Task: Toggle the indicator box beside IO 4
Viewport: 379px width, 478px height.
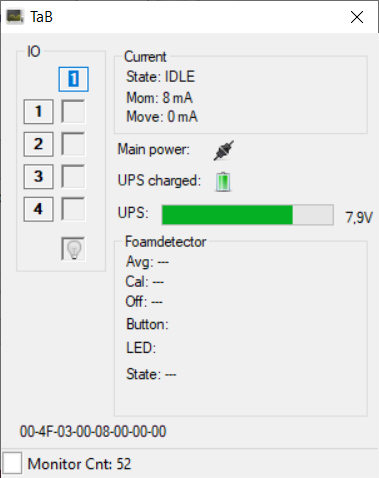Action: pyautogui.click(x=73, y=209)
